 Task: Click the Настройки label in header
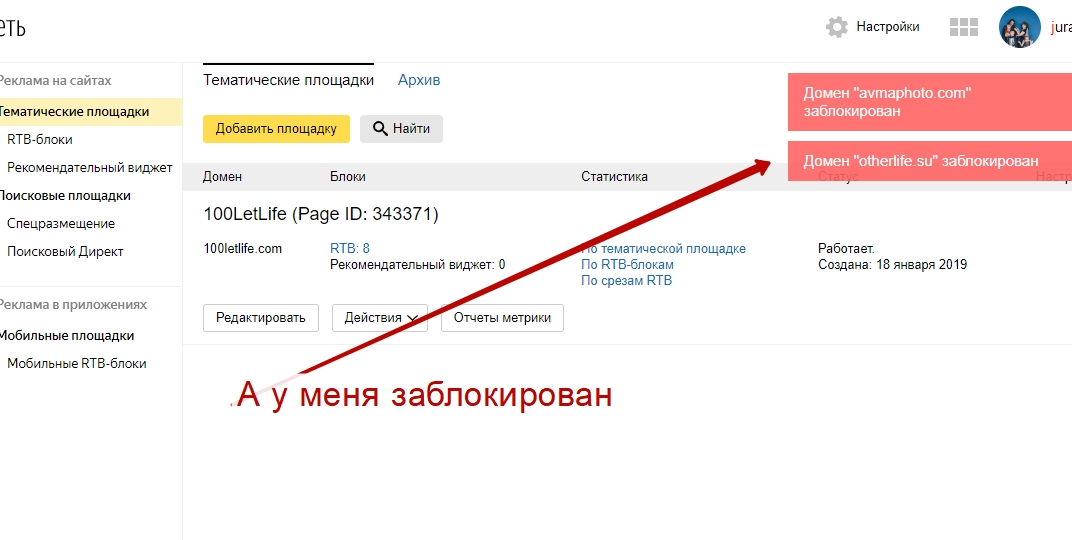(x=887, y=27)
